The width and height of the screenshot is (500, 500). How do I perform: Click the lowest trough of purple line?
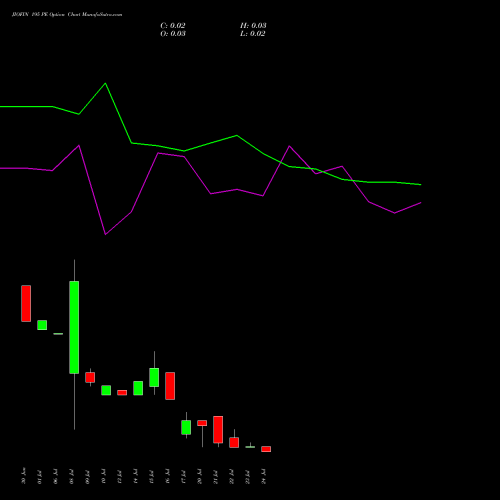105,234
